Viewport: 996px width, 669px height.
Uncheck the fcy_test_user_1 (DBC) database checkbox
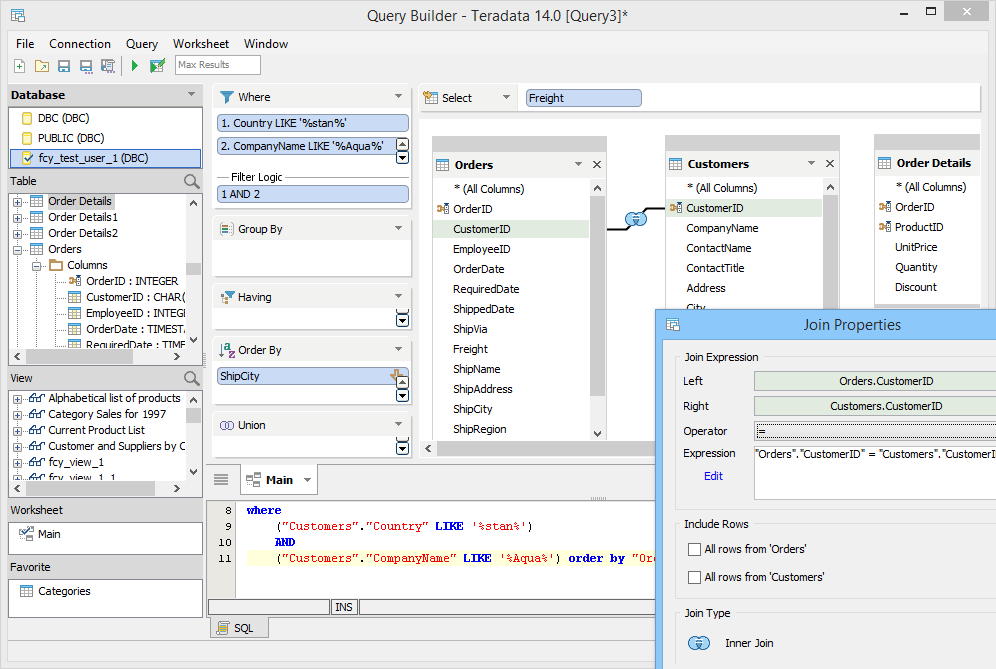click(27, 158)
